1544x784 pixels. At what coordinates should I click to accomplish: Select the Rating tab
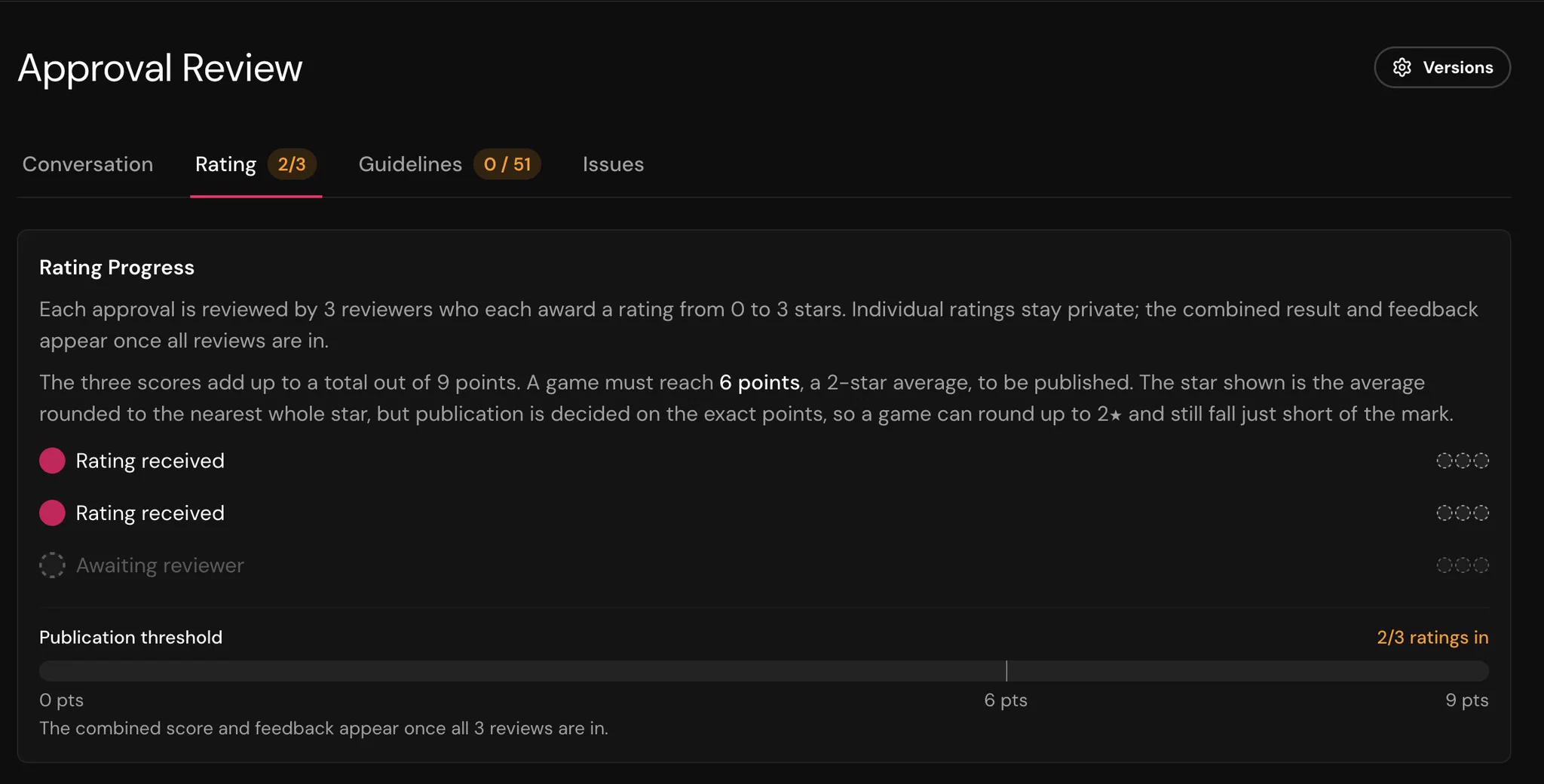click(x=256, y=164)
